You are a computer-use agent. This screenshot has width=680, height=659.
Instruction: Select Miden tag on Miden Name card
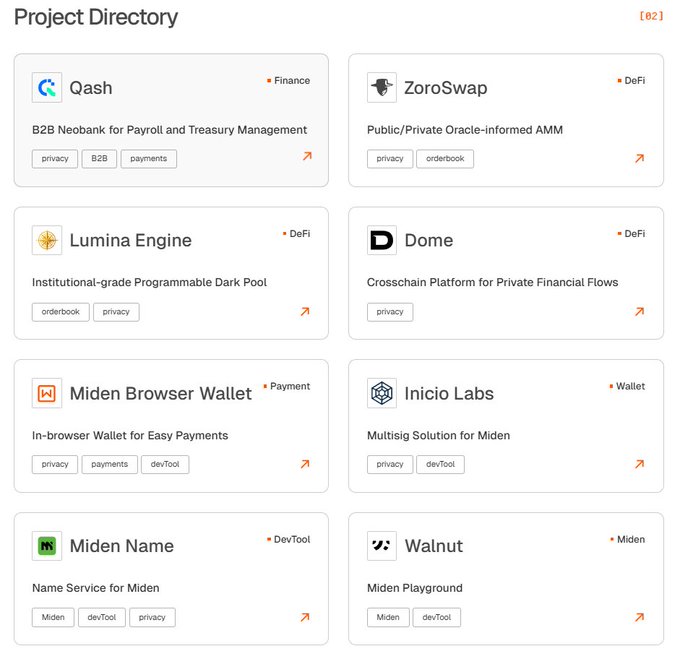pyautogui.click(x=53, y=617)
